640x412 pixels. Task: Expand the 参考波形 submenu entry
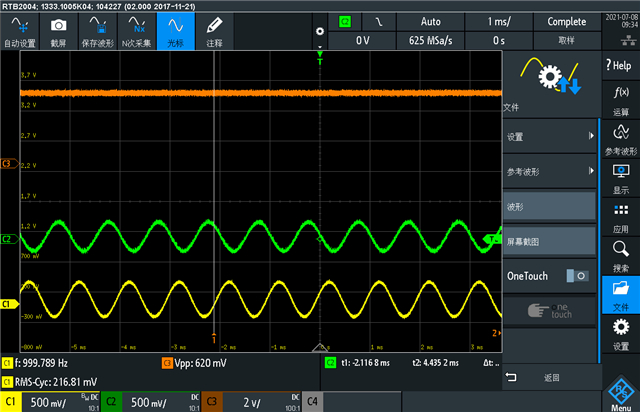click(x=550, y=171)
